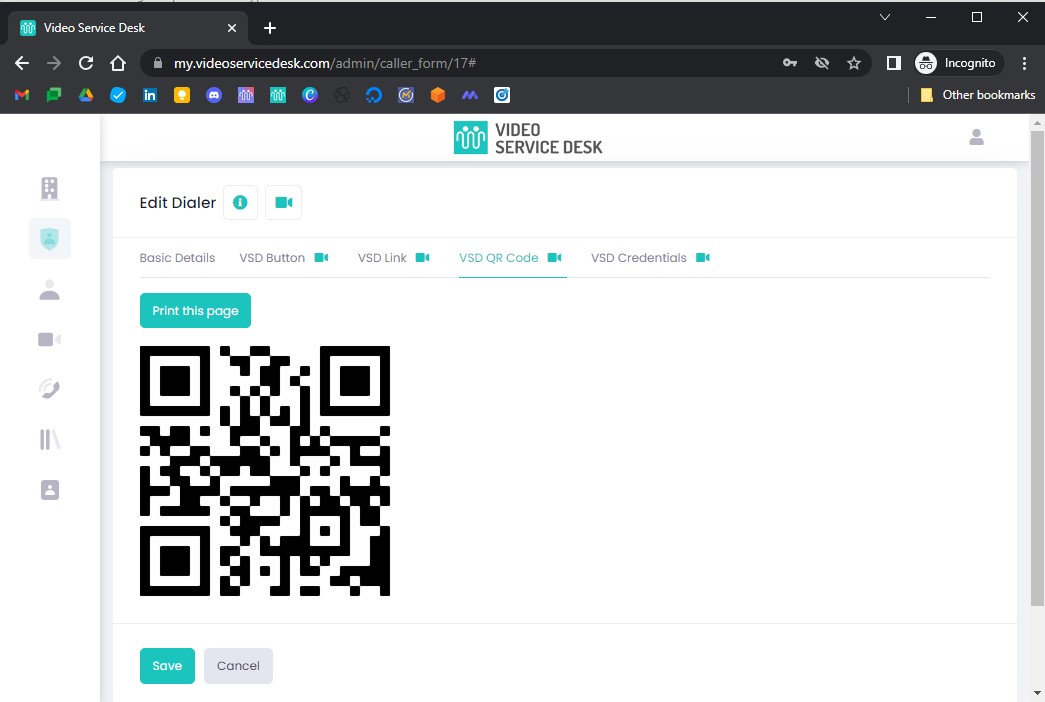This screenshot has height=702, width=1045.
Task: Open the Google Drive bookmark
Action: (86, 95)
